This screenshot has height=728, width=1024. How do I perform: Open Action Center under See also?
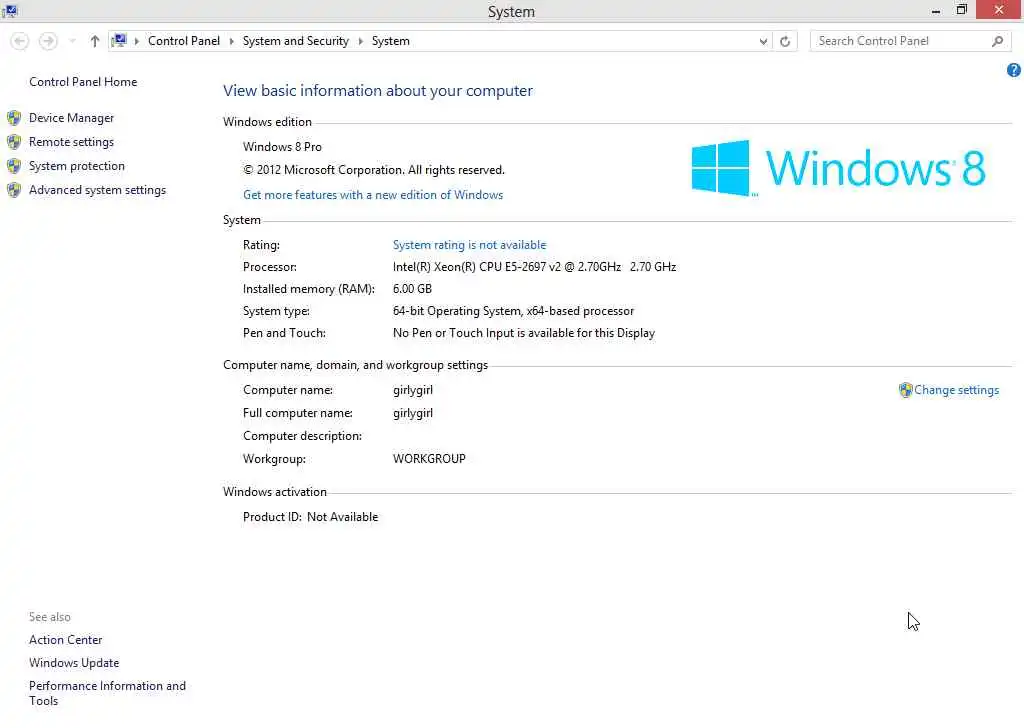65,640
